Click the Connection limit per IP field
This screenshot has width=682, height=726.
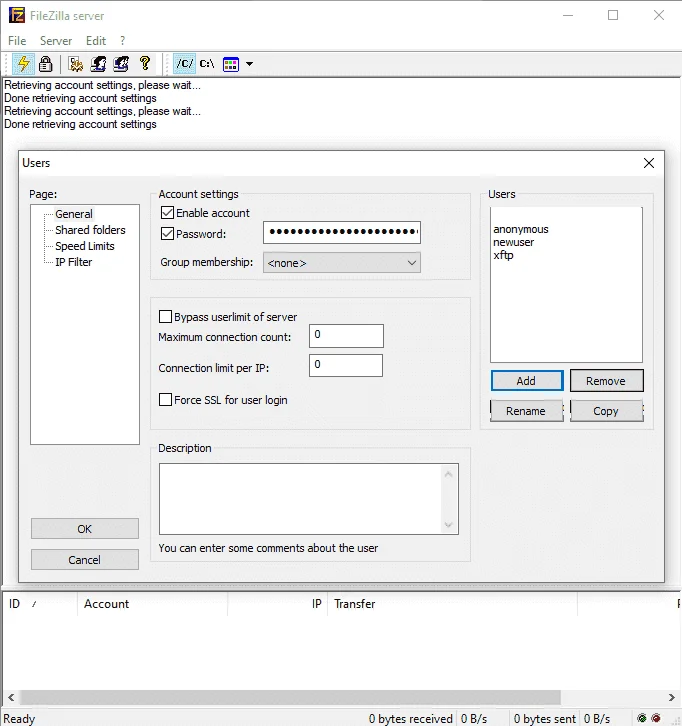click(346, 365)
